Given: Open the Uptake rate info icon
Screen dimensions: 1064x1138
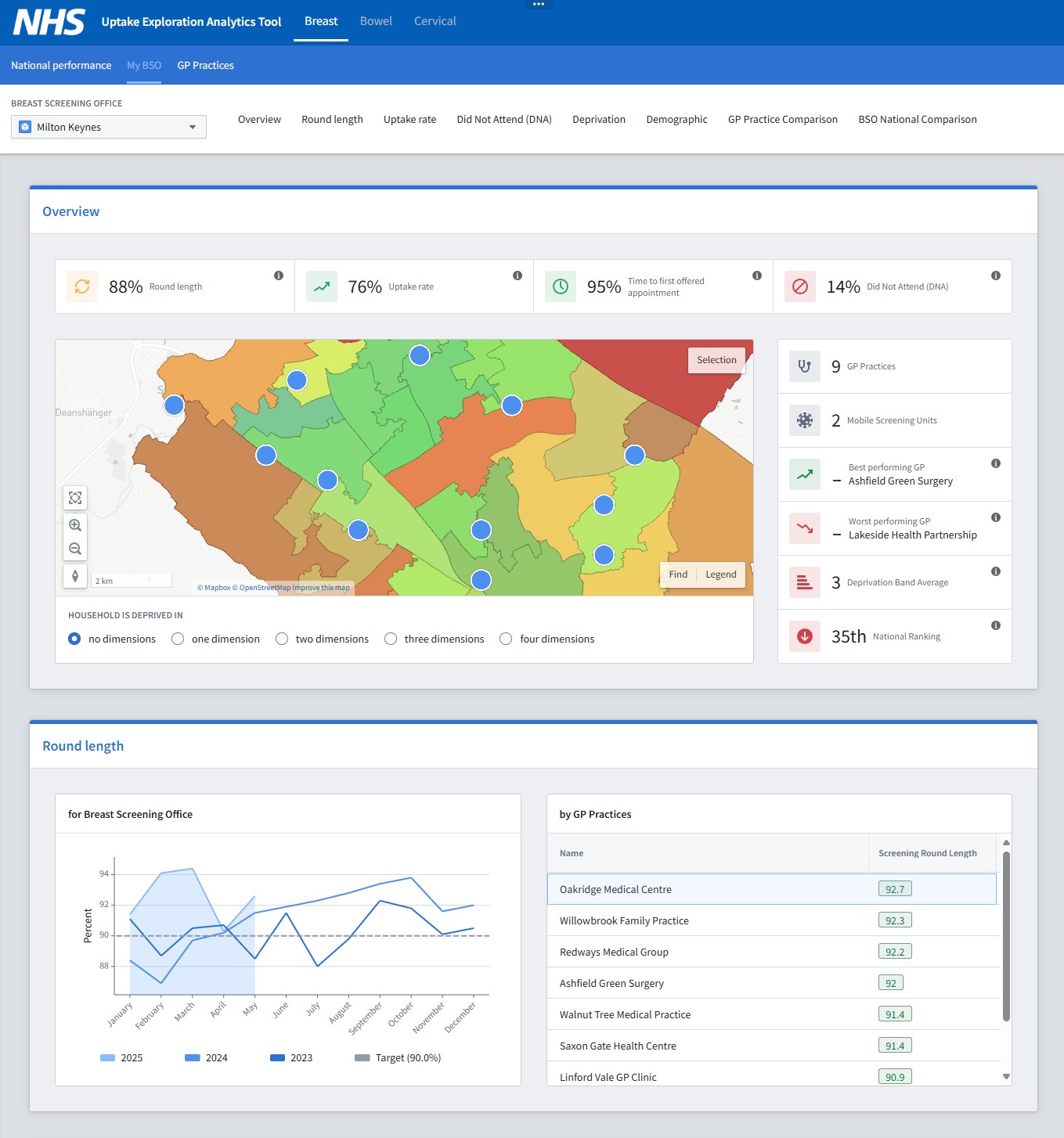Looking at the screenshot, I should 518,276.
